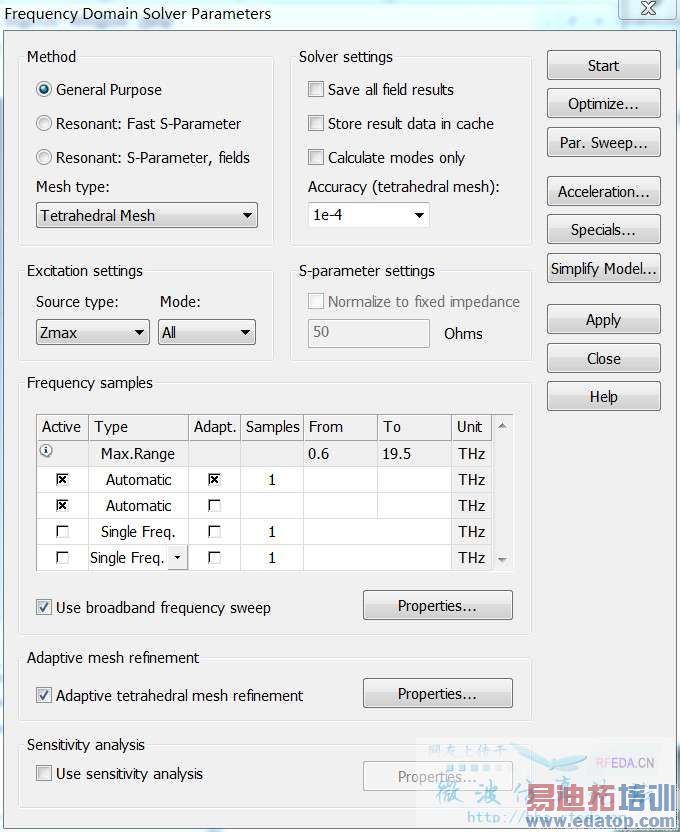The height and width of the screenshot is (832, 680).
Task: Expand the last Single Freq. type dropdown
Action: (x=178, y=558)
